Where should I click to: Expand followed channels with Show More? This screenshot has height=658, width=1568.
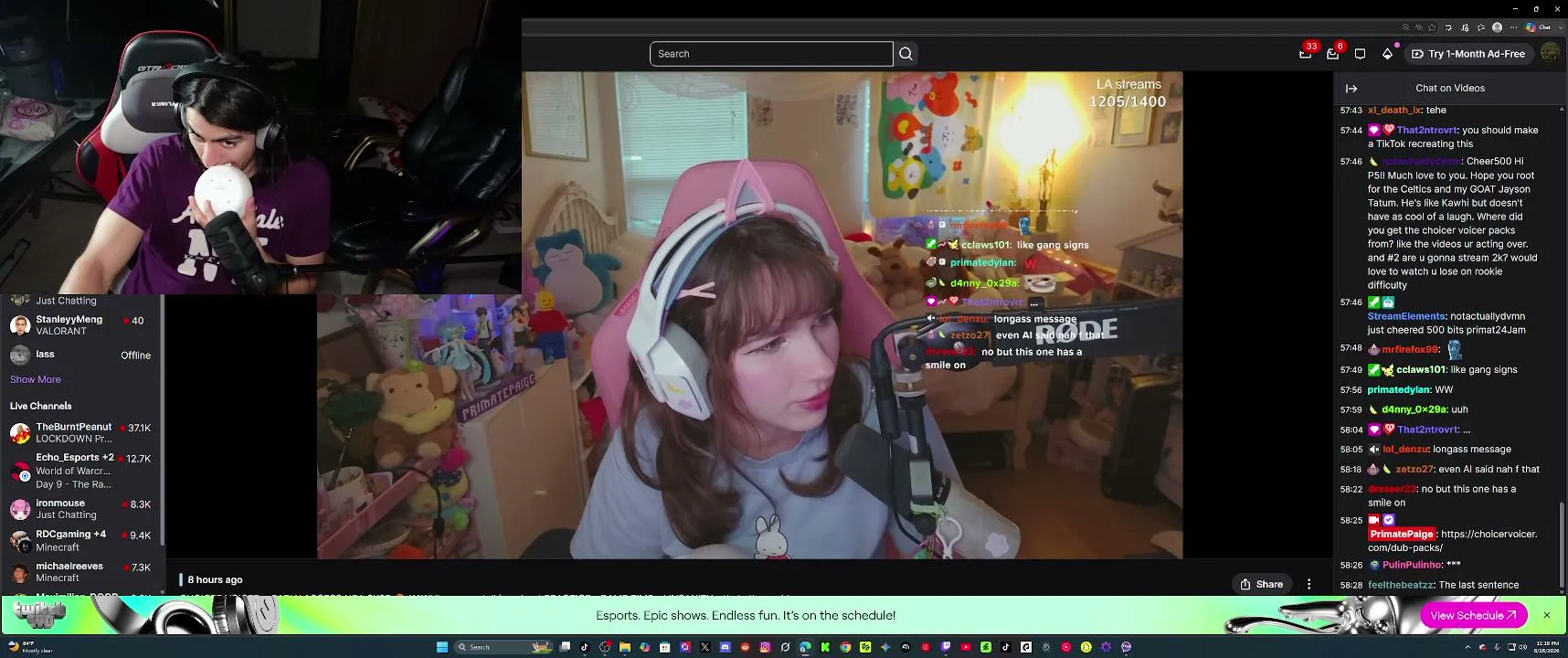[x=36, y=379]
